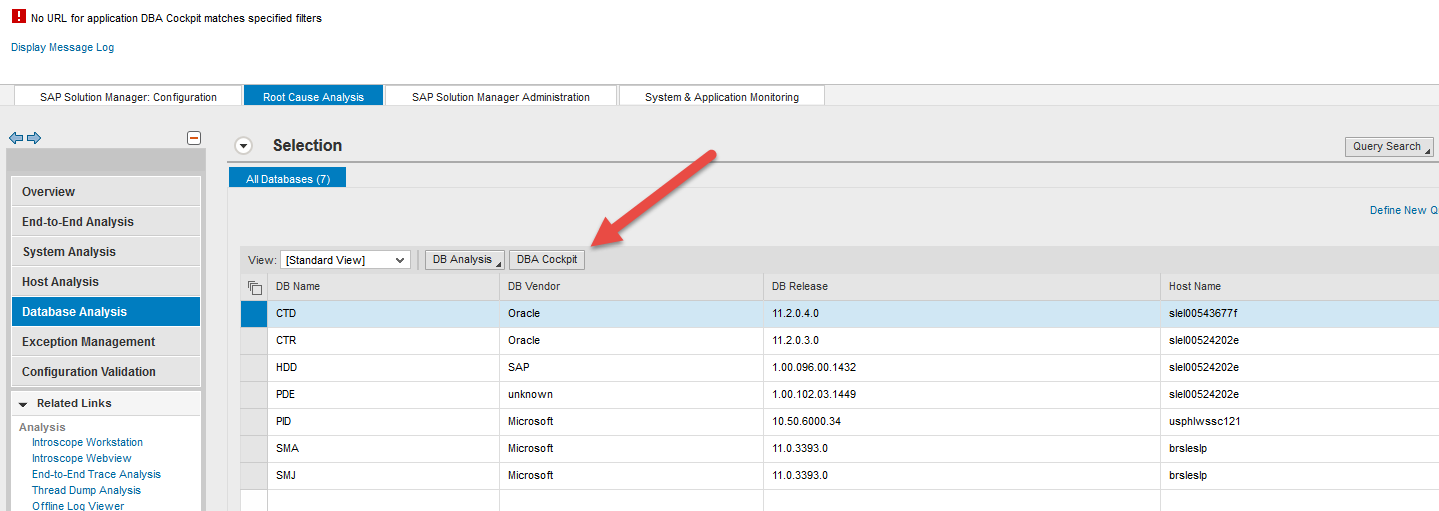Click the red error message icon

click(18, 17)
